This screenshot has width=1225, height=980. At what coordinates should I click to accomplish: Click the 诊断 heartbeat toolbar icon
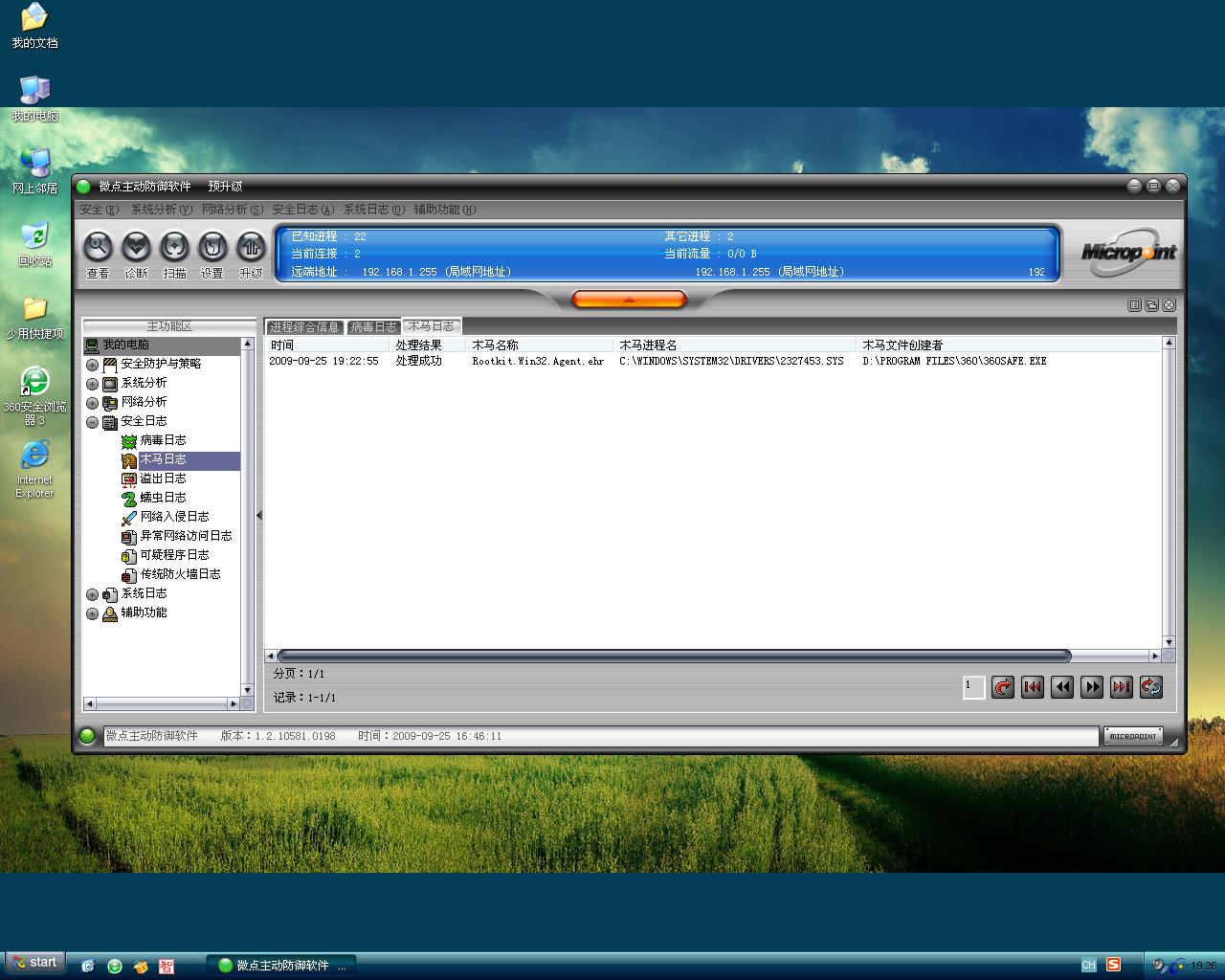click(136, 247)
